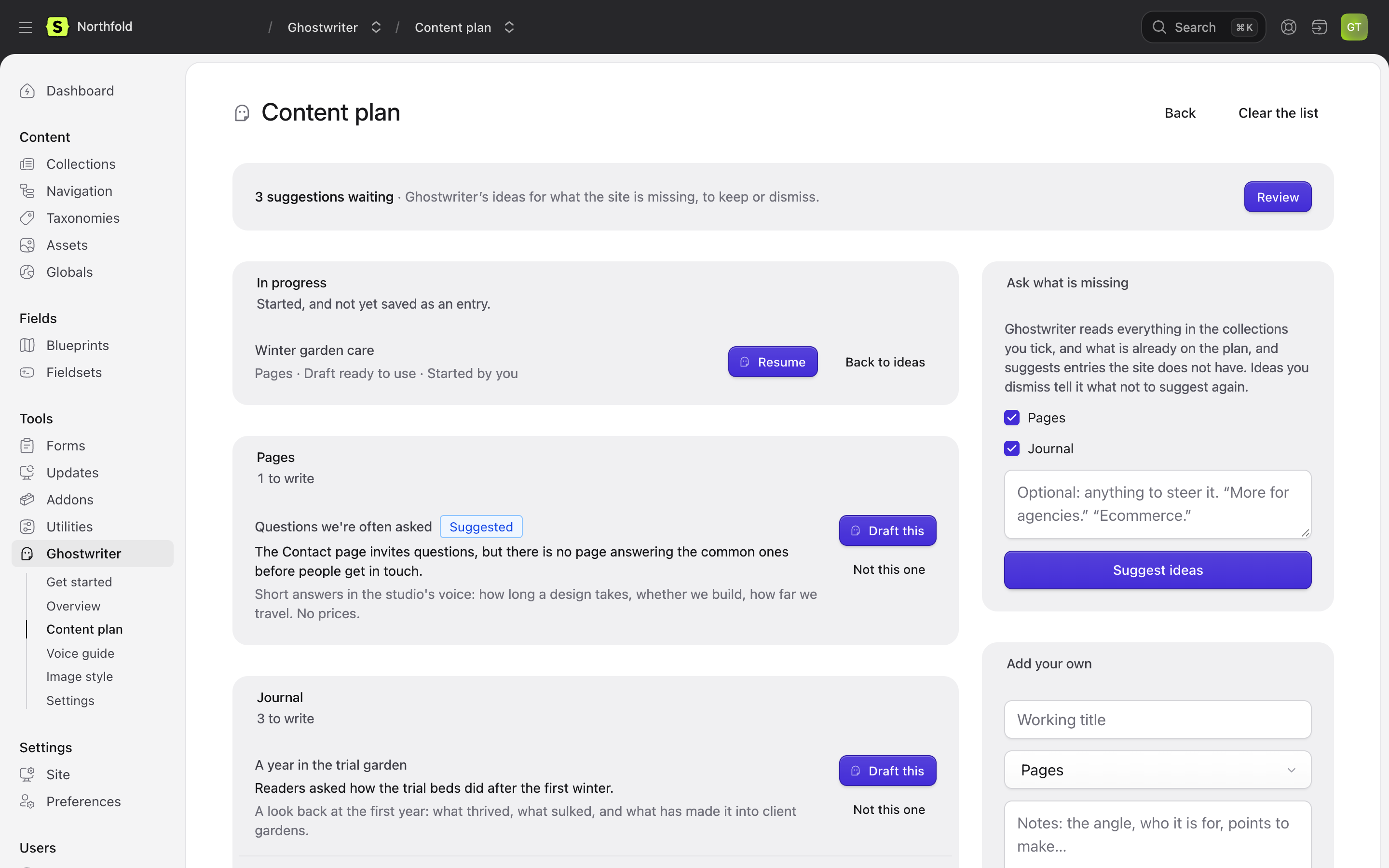
Task: Click the optional steering text area
Action: coord(1157,504)
